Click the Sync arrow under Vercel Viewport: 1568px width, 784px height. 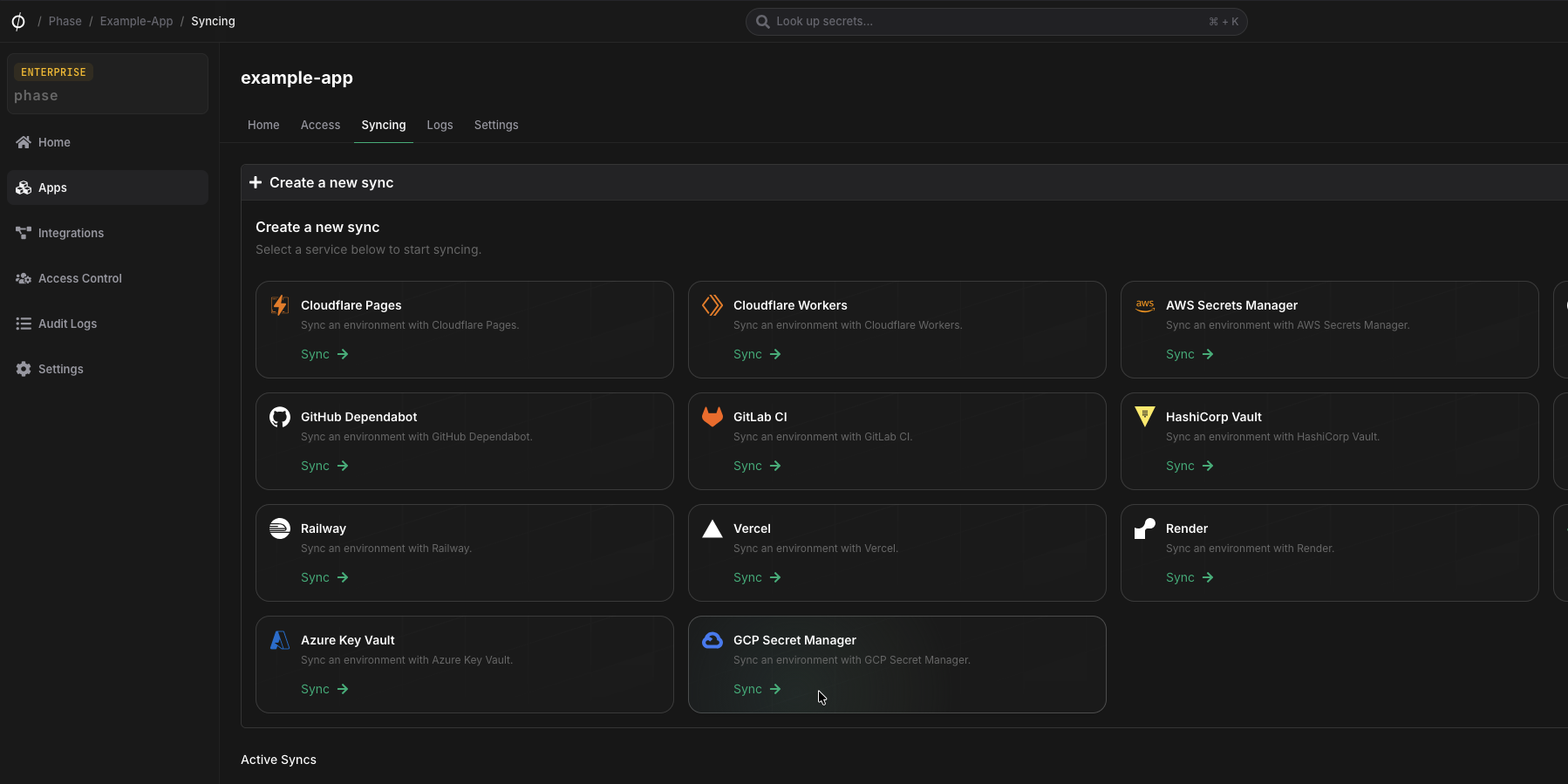click(x=775, y=577)
